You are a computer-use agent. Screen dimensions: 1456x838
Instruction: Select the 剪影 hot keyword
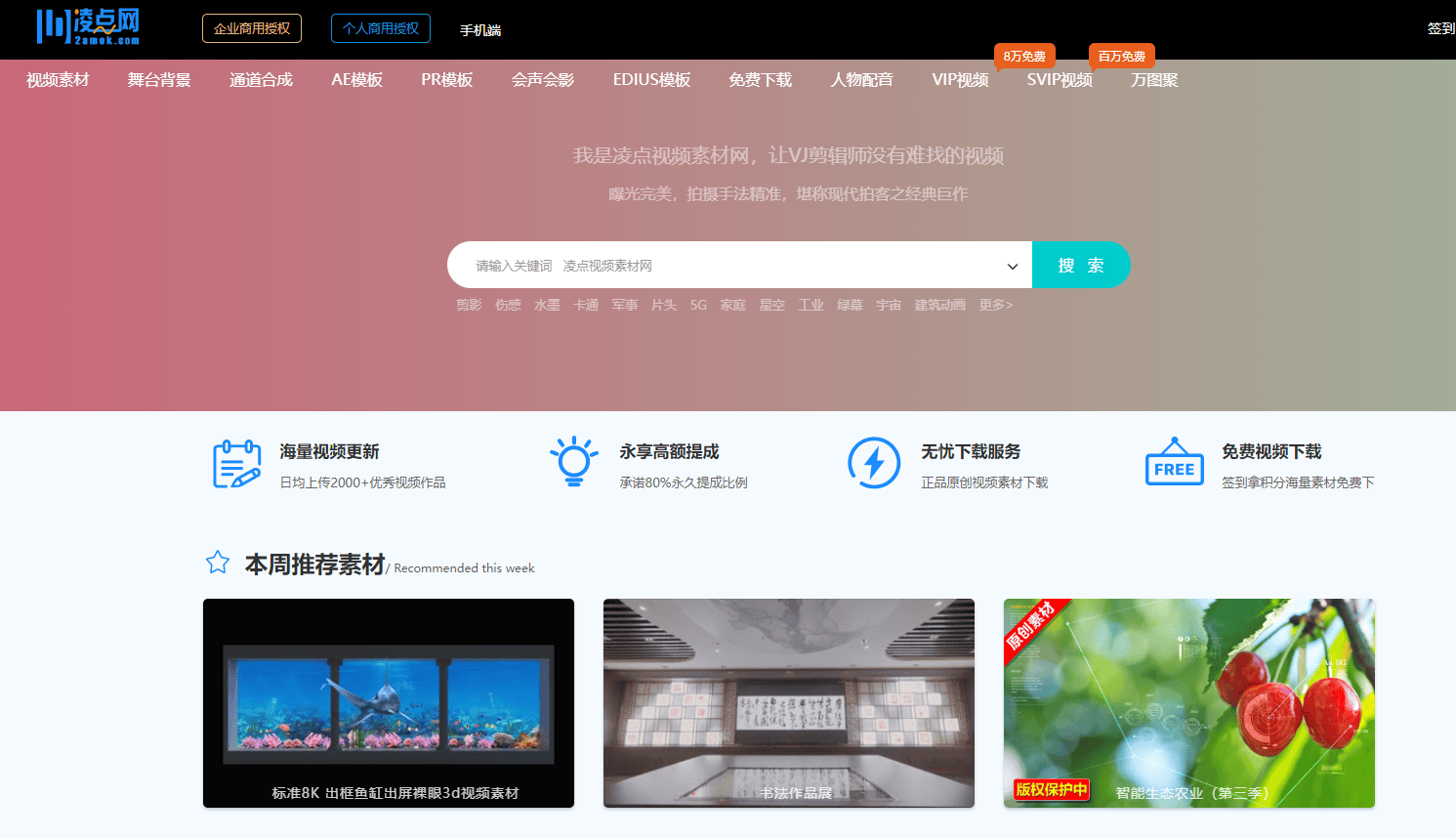470,305
